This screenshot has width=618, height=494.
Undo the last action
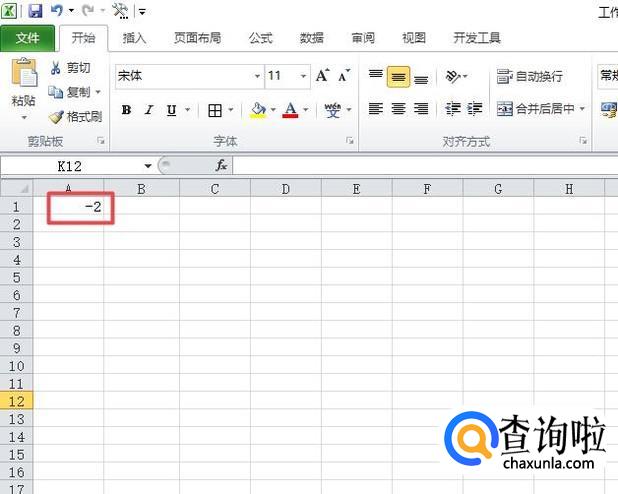pyautogui.click(x=56, y=11)
